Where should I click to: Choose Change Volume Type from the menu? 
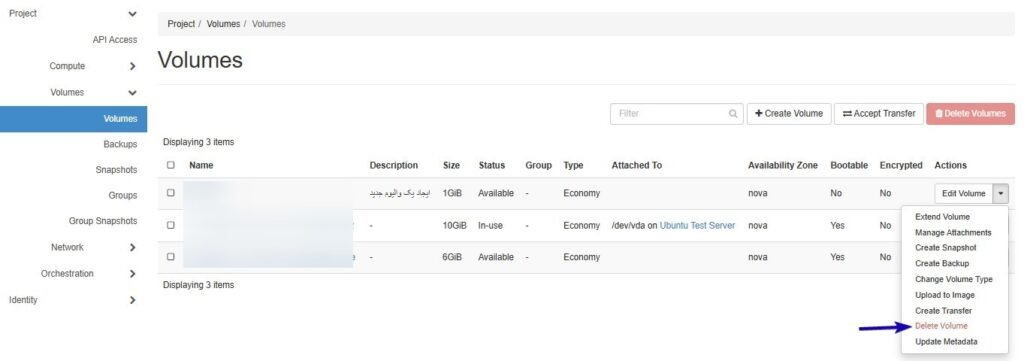[x=953, y=279]
